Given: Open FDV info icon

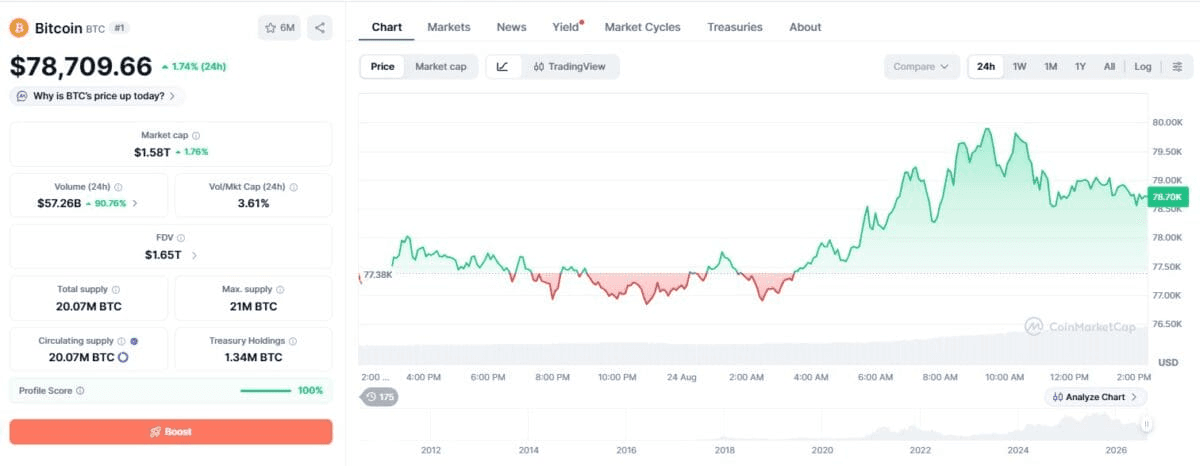Looking at the screenshot, I should coord(181,238).
